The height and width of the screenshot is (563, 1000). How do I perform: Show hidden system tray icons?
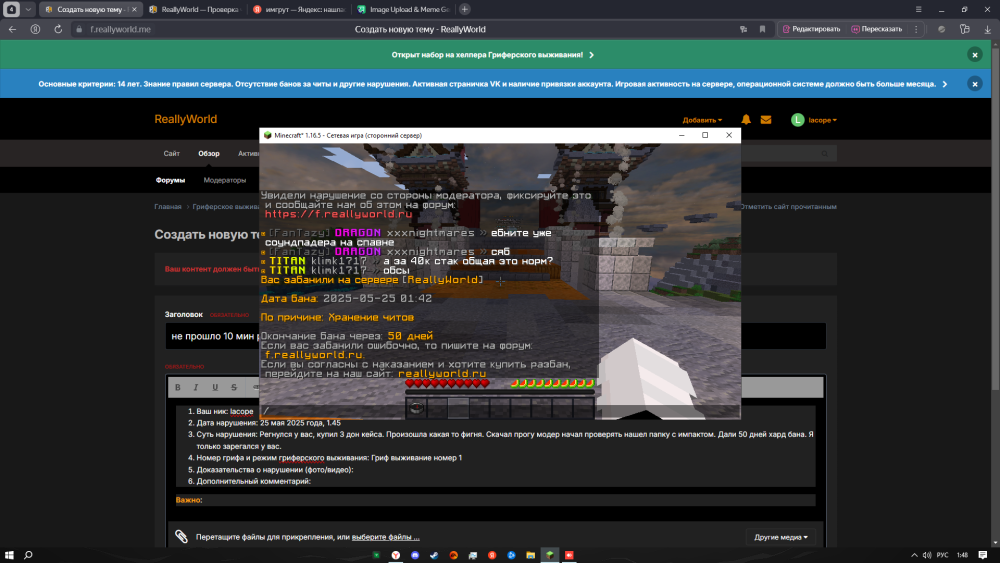[914, 555]
